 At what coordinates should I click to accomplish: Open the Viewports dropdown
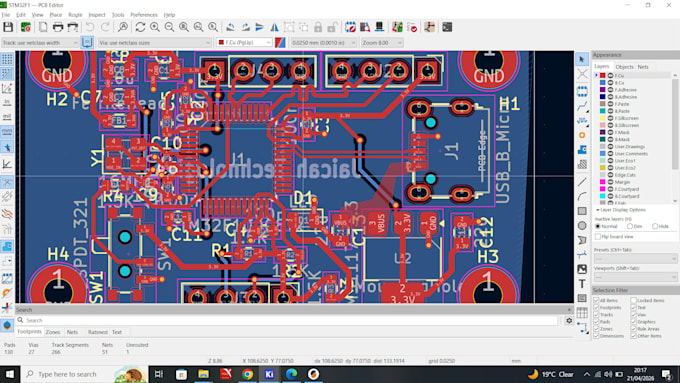[x=635, y=277]
